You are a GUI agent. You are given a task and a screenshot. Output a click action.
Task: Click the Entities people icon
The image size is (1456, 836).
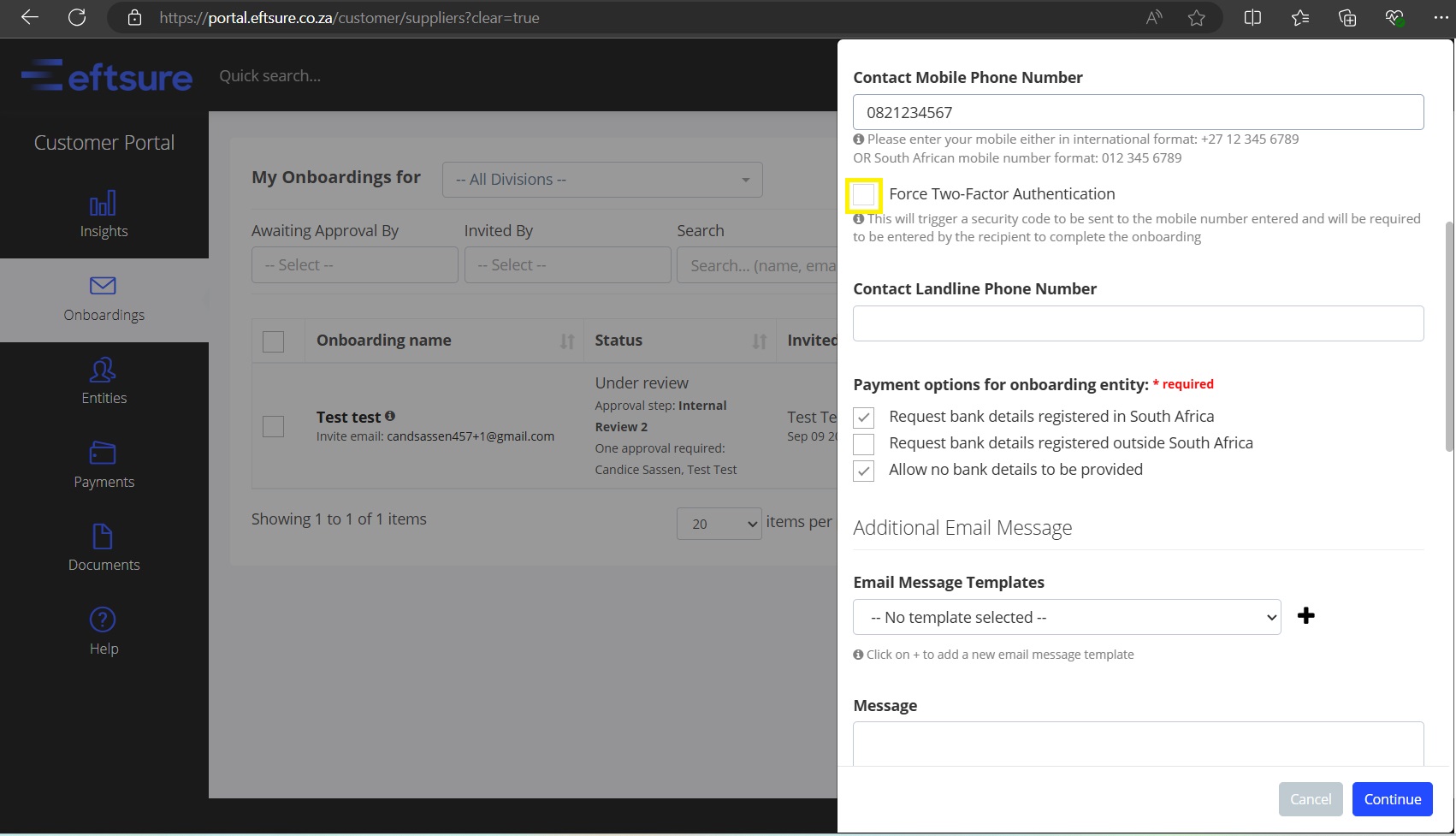coord(103,371)
